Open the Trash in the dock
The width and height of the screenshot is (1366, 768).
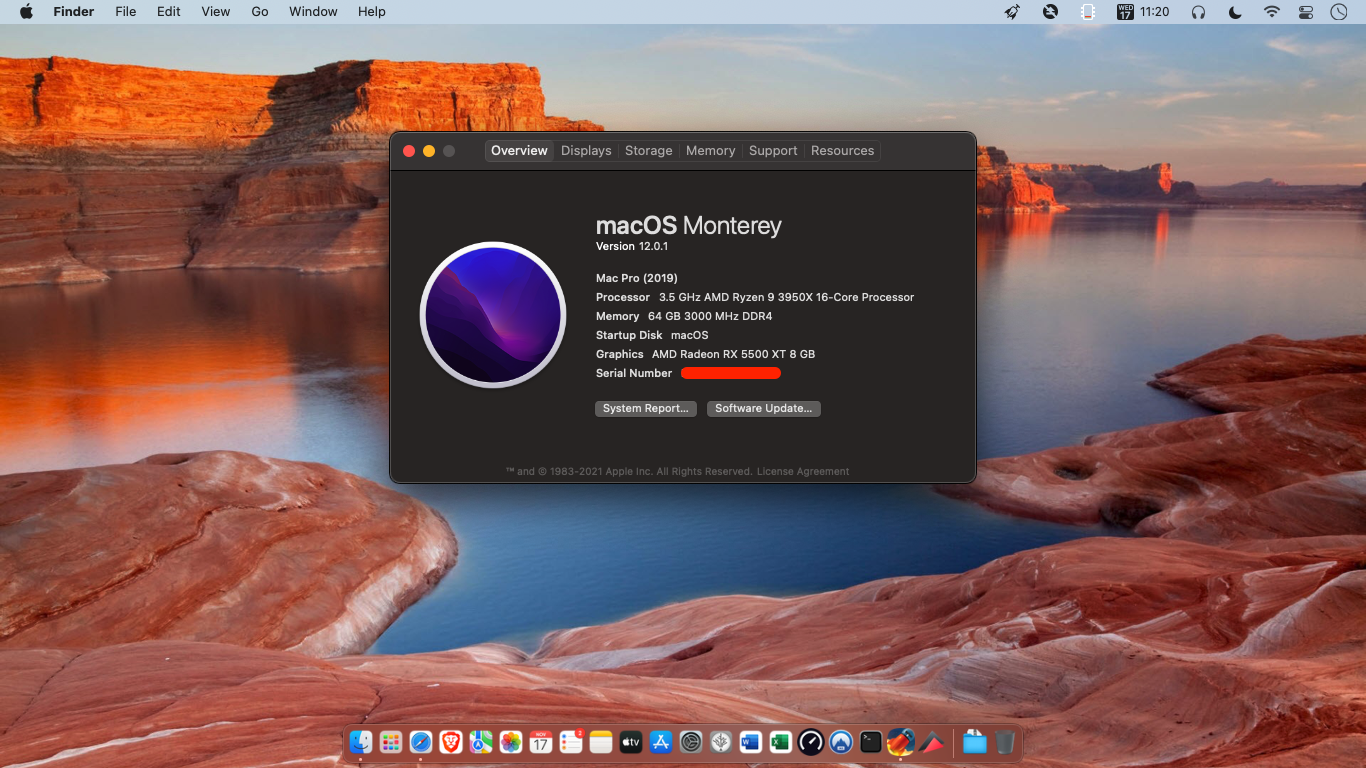[1005, 742]
